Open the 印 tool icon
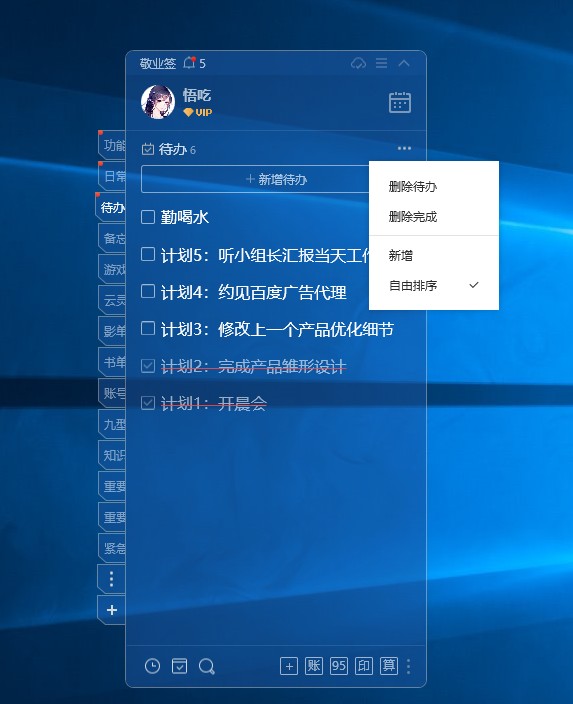This screenshot has height=704, width=573. 364,666
